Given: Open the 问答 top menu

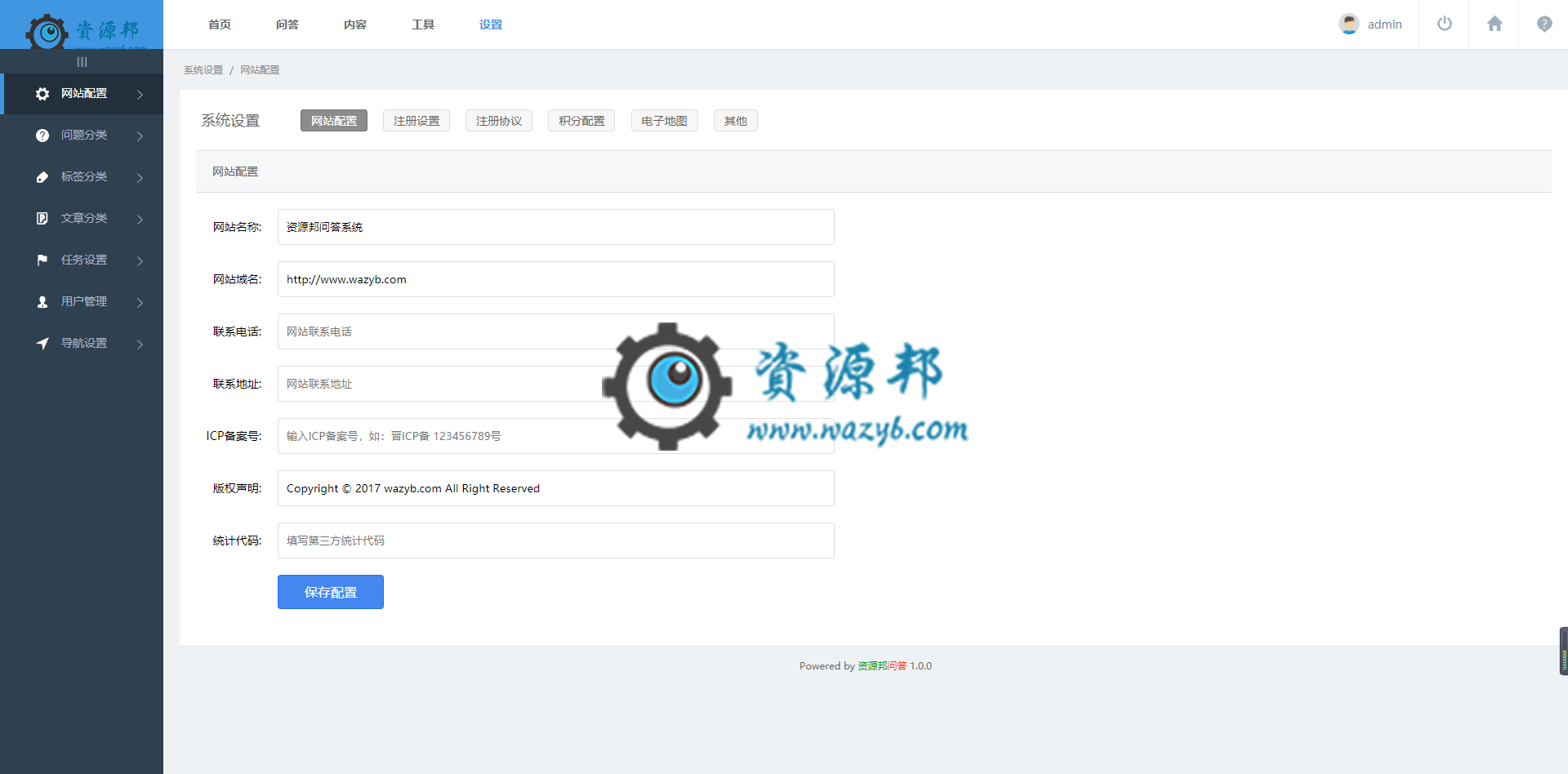Looking at the screenshot, I should pos(287,24).
